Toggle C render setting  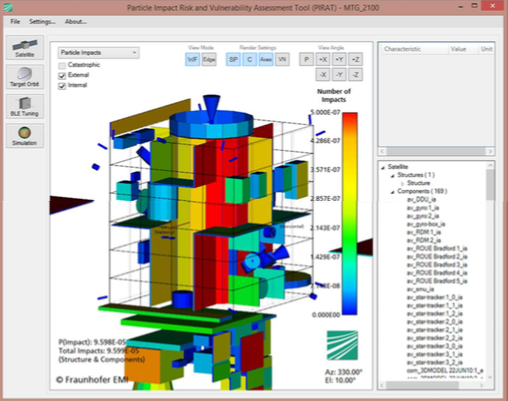(249, 60)
